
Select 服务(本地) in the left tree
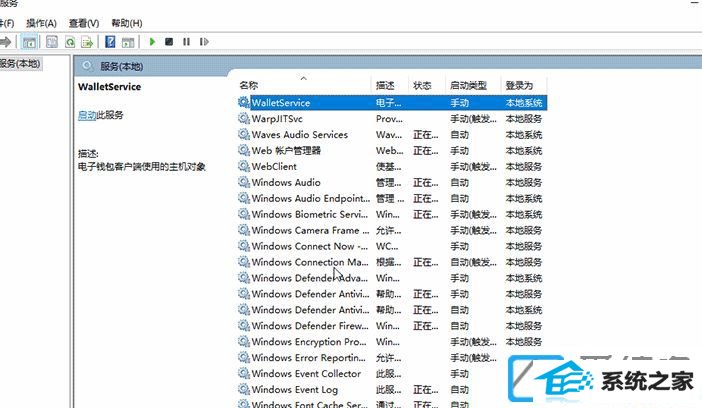click(x=20, y=64)
